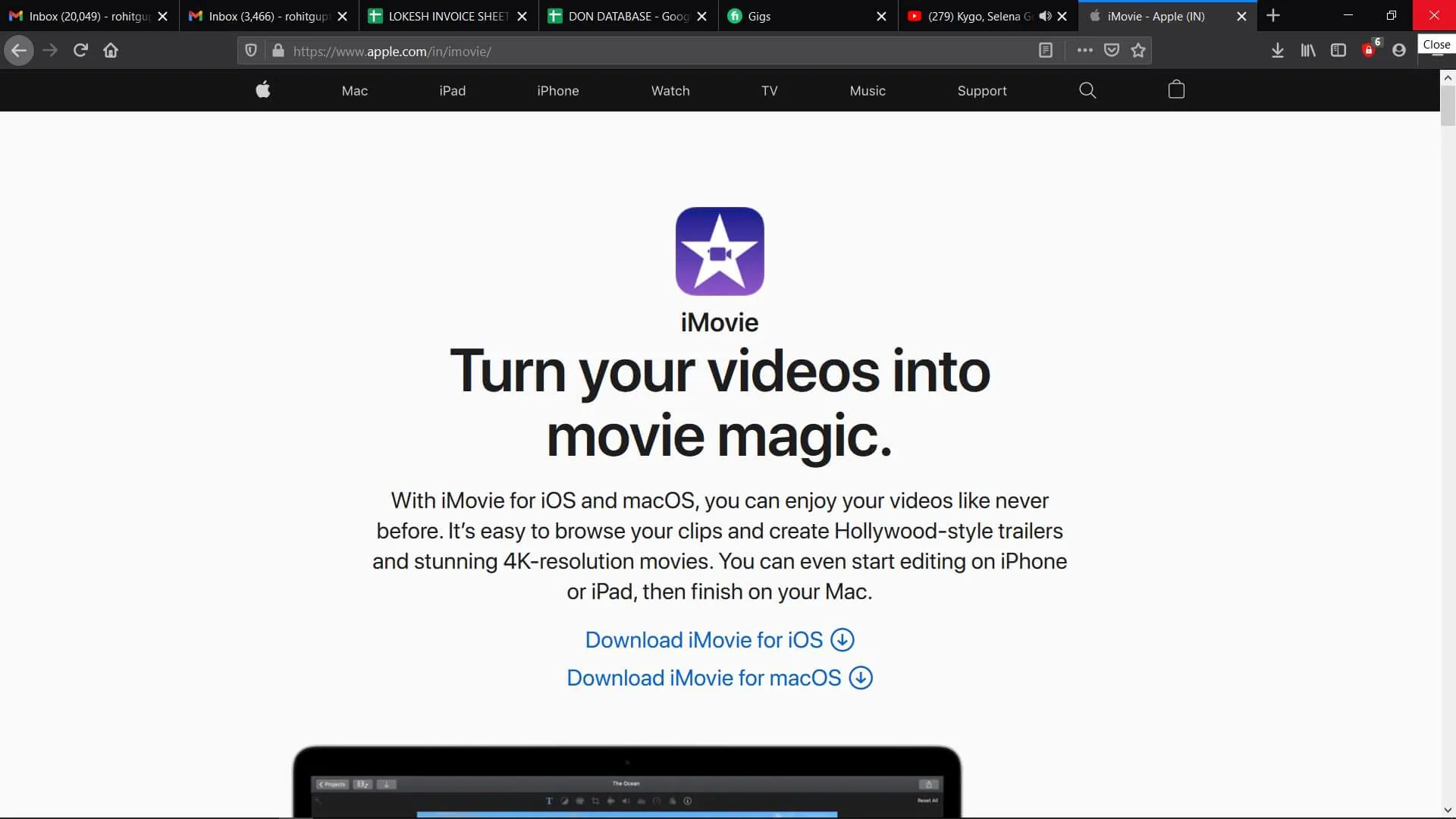1456x819 pixels.
Task: Click the Reader view icon in address bar
Action: 1046,51
